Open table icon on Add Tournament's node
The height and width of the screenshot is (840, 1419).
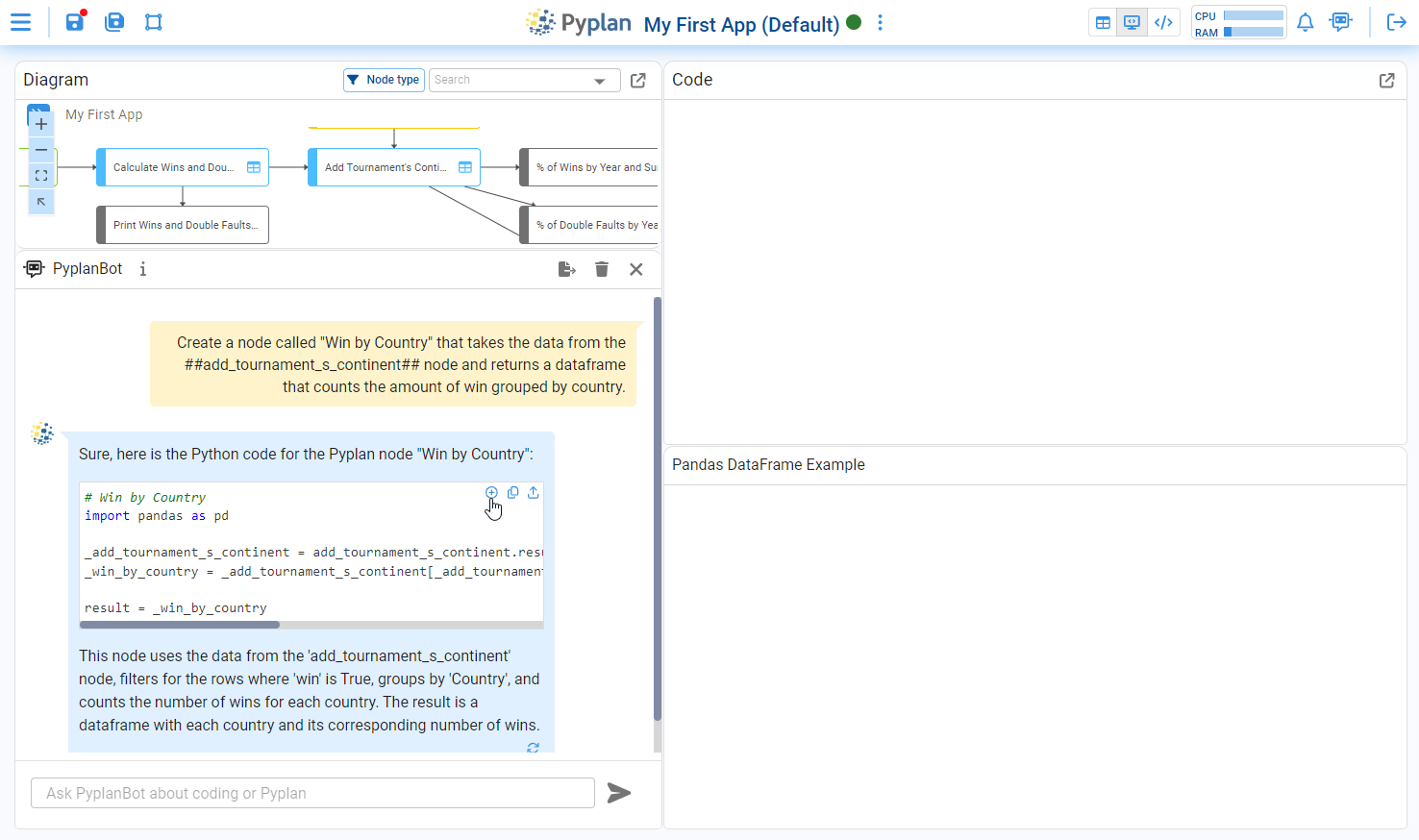[465, 167]
